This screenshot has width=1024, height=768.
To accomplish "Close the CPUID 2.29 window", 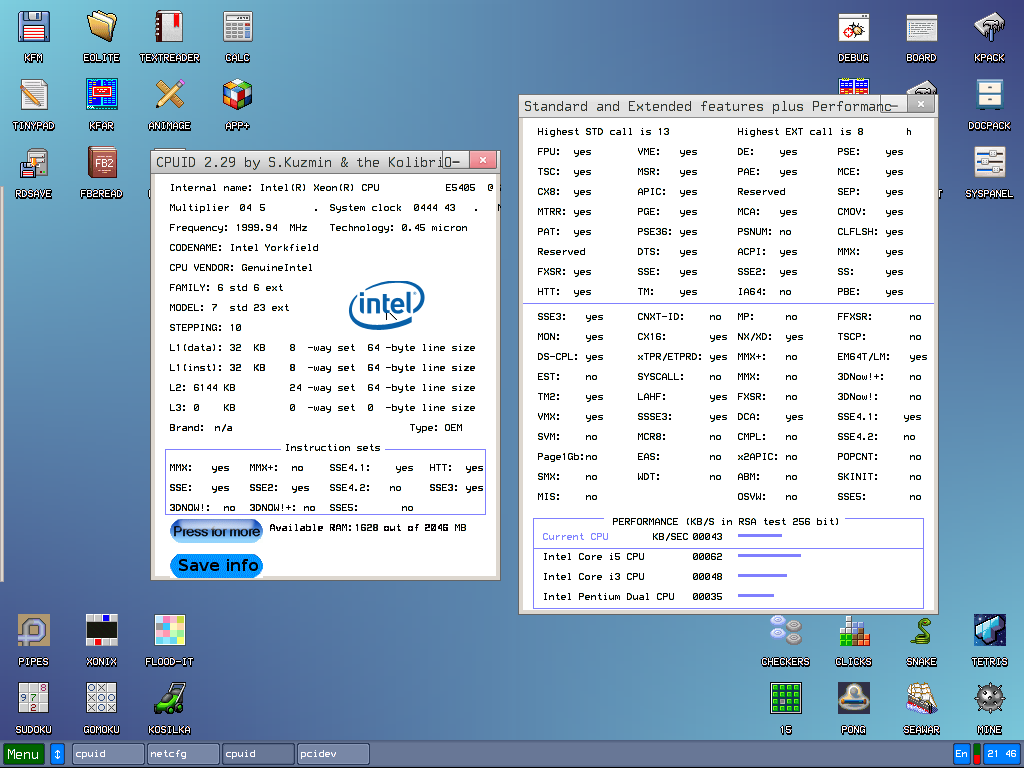I will [483, 160].
